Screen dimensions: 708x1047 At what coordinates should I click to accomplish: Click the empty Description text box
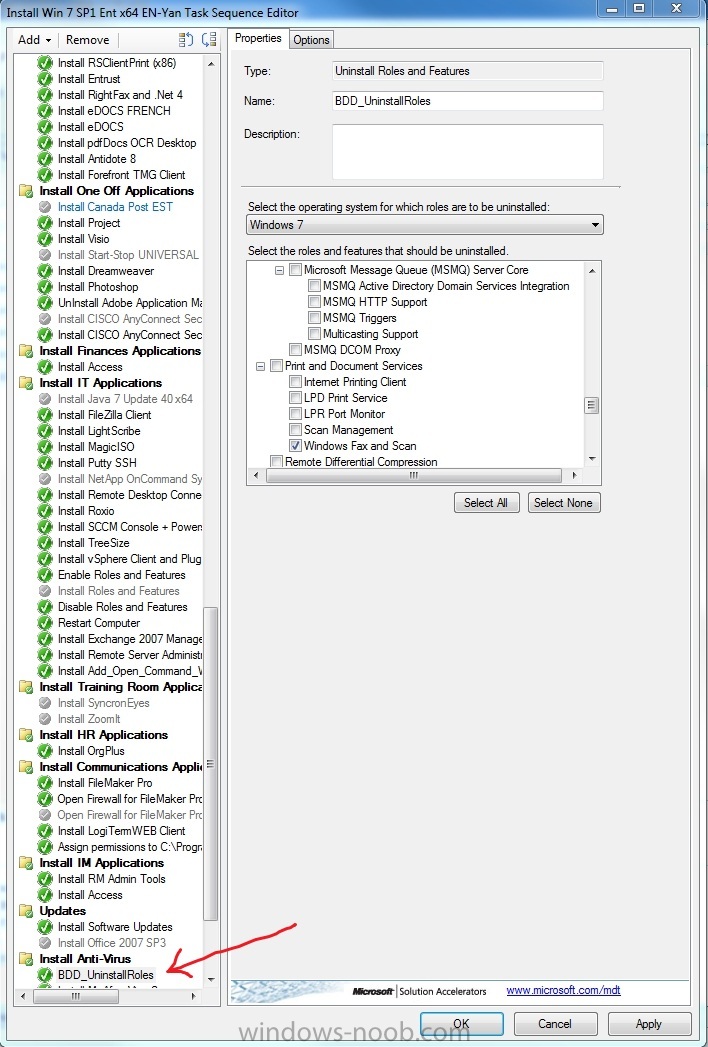[468, 152]
